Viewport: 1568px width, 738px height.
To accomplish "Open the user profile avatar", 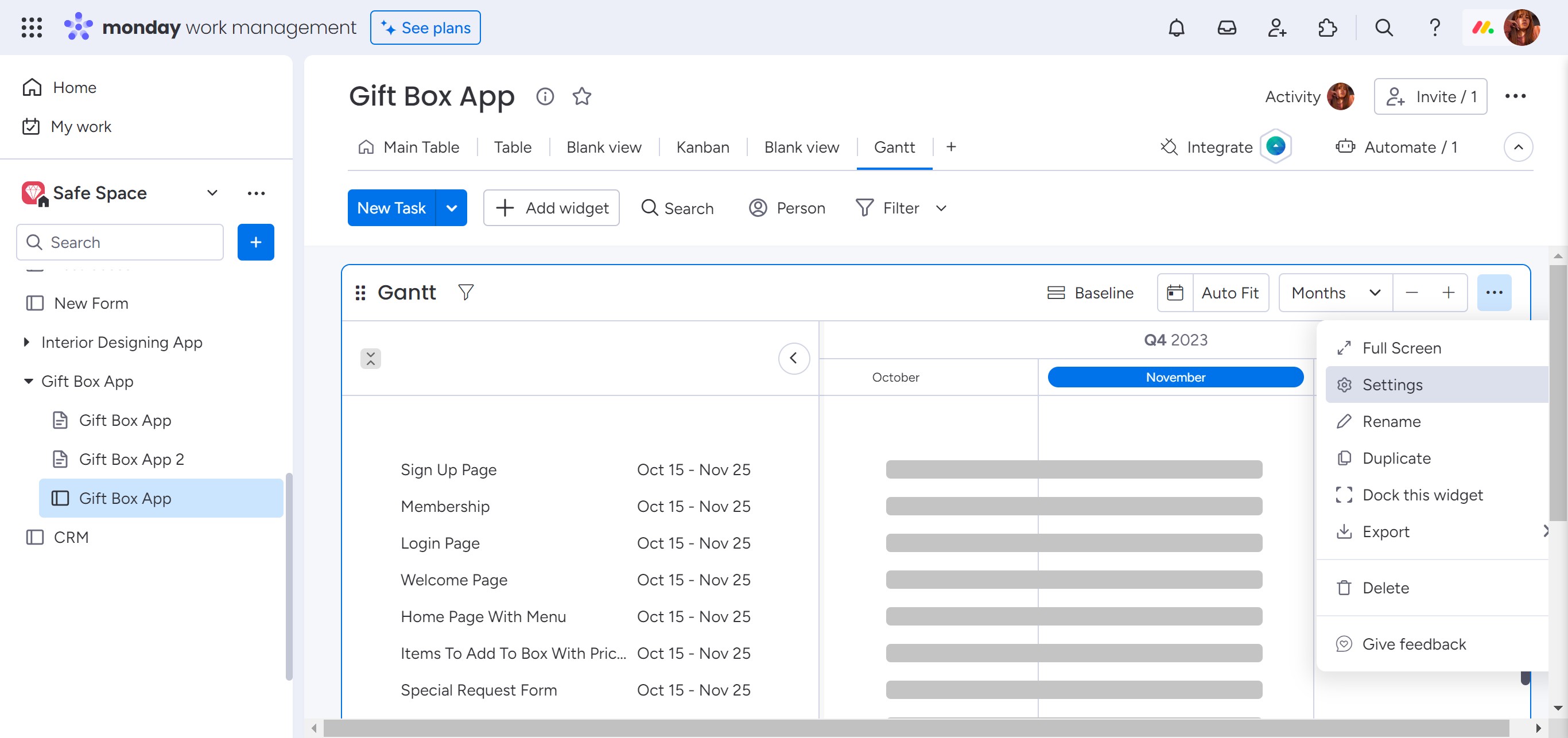I will pyautogui.click(x=1521, y=28).
